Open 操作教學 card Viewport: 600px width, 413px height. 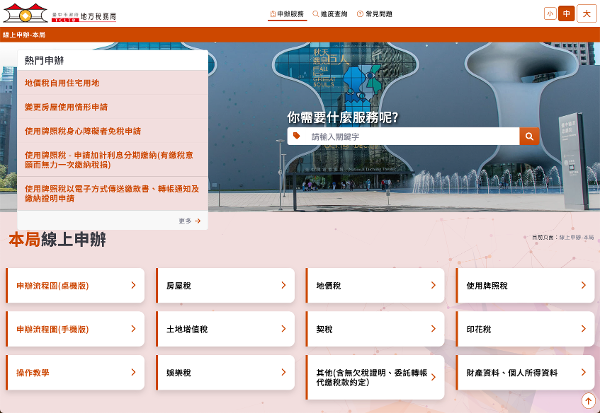click(x=72, y=372)
